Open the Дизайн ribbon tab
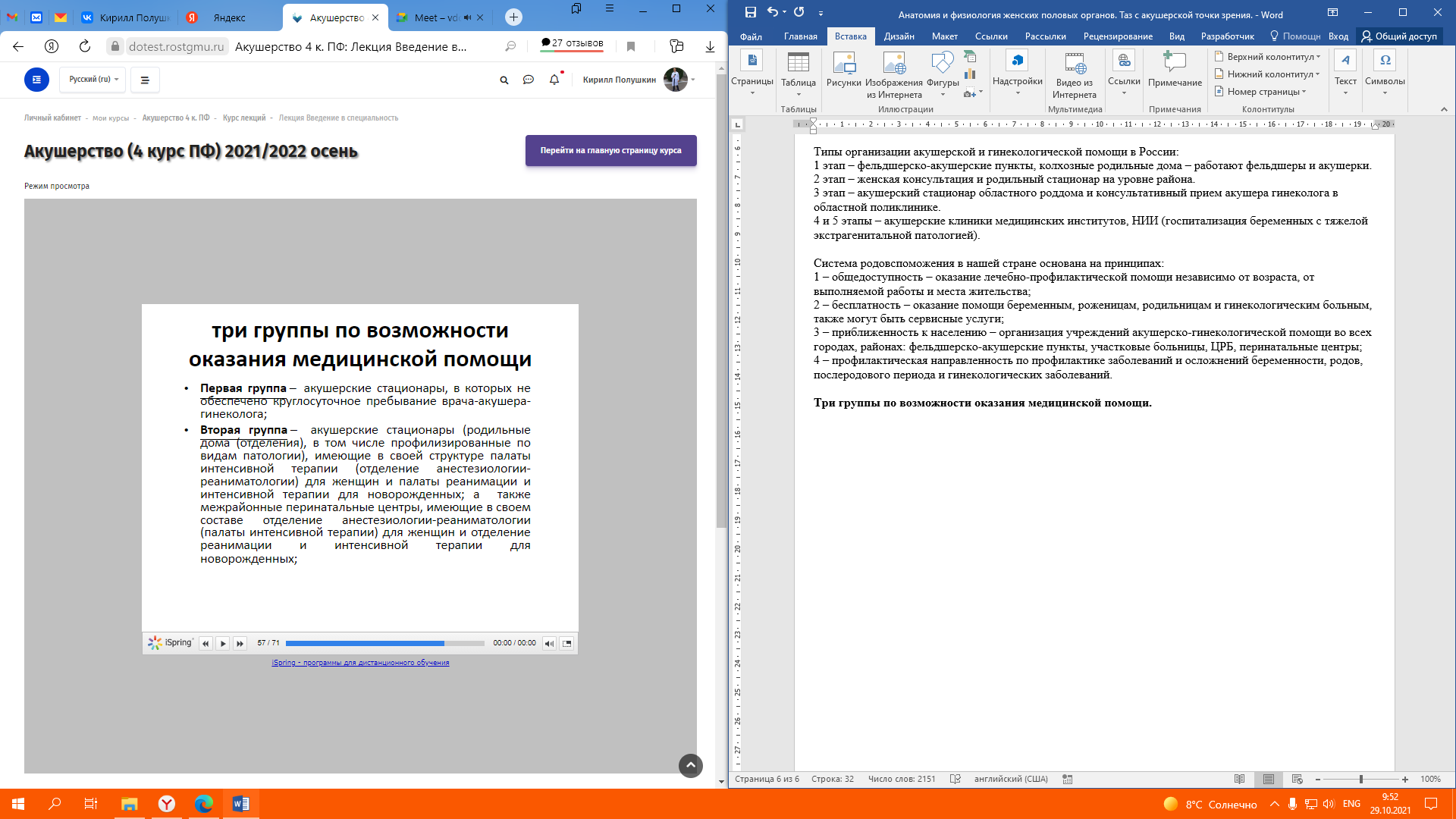The height and width of the screenshot is (819, 1456). coord(899,36)
